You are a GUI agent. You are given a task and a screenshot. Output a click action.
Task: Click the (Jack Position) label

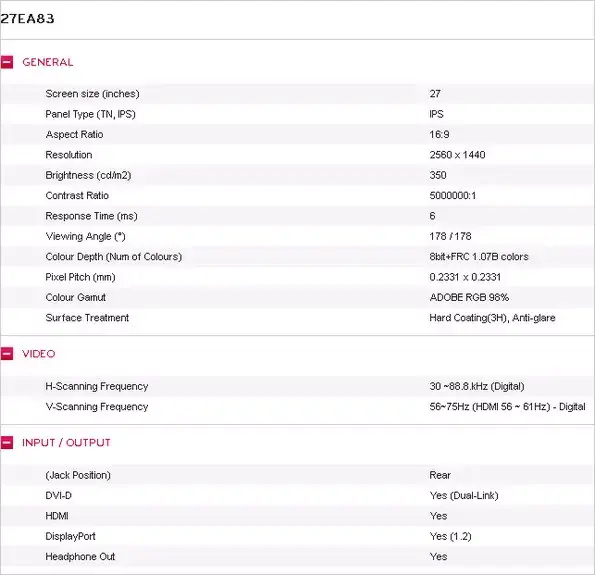click(78, 475)
